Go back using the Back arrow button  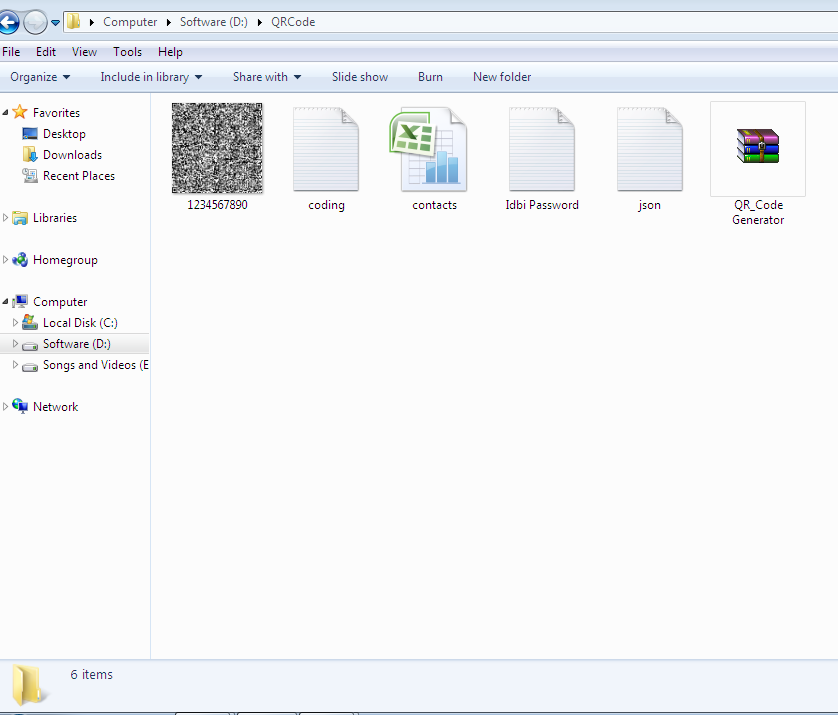[8, 22]
